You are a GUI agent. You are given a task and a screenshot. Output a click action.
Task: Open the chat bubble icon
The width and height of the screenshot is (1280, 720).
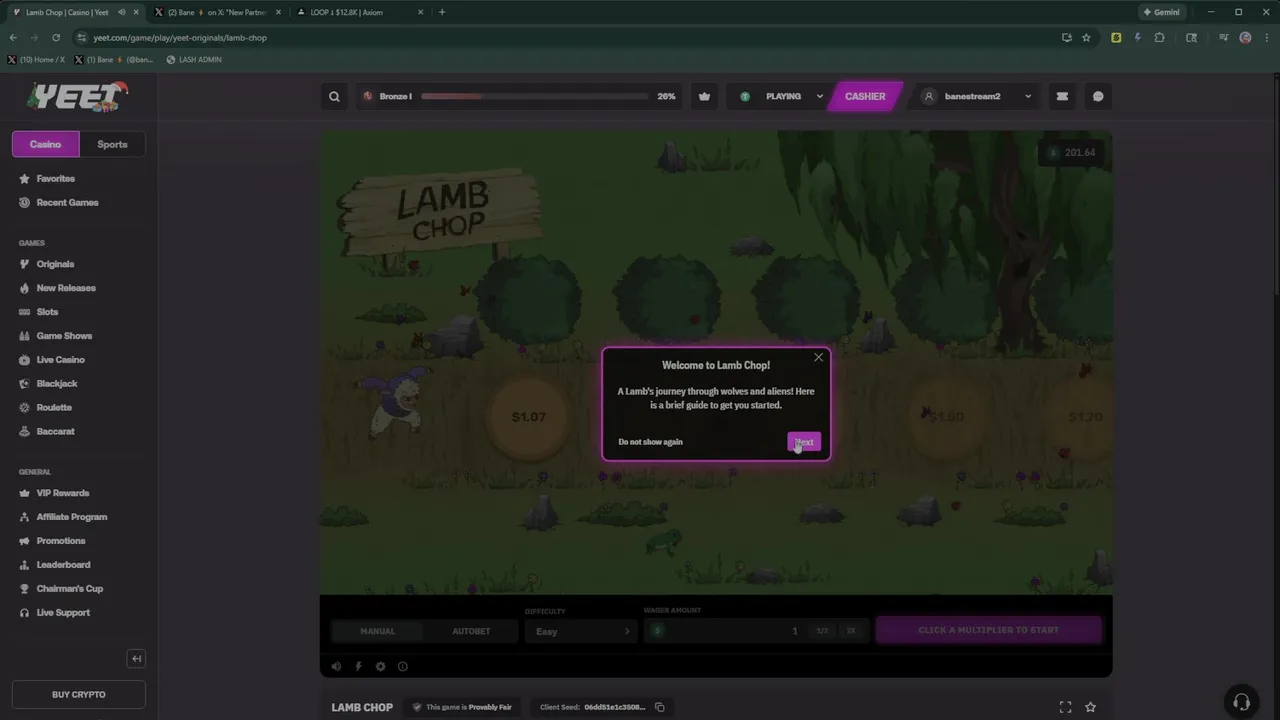[1098, 96]
